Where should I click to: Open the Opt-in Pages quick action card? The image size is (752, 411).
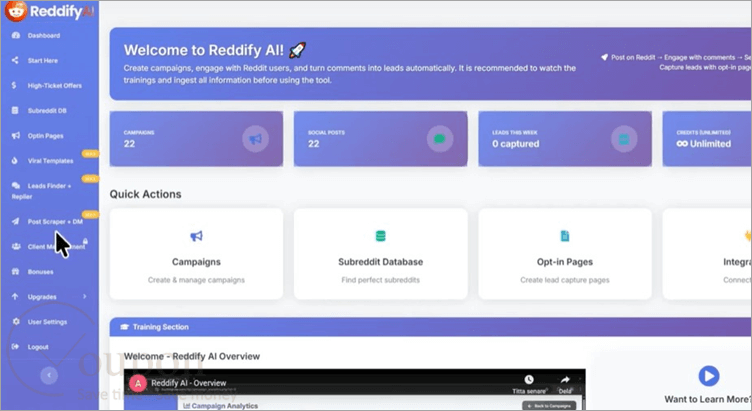point(565,254)
